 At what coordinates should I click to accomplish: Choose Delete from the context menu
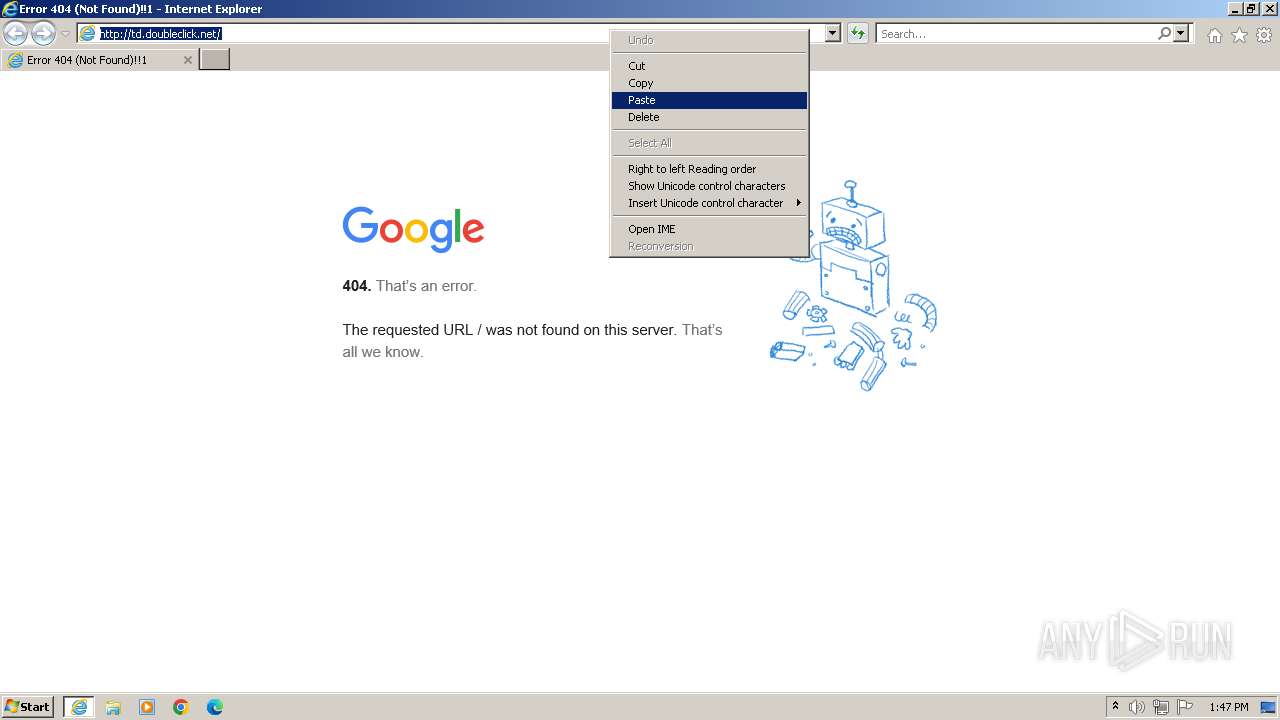[x=709, y=117]
